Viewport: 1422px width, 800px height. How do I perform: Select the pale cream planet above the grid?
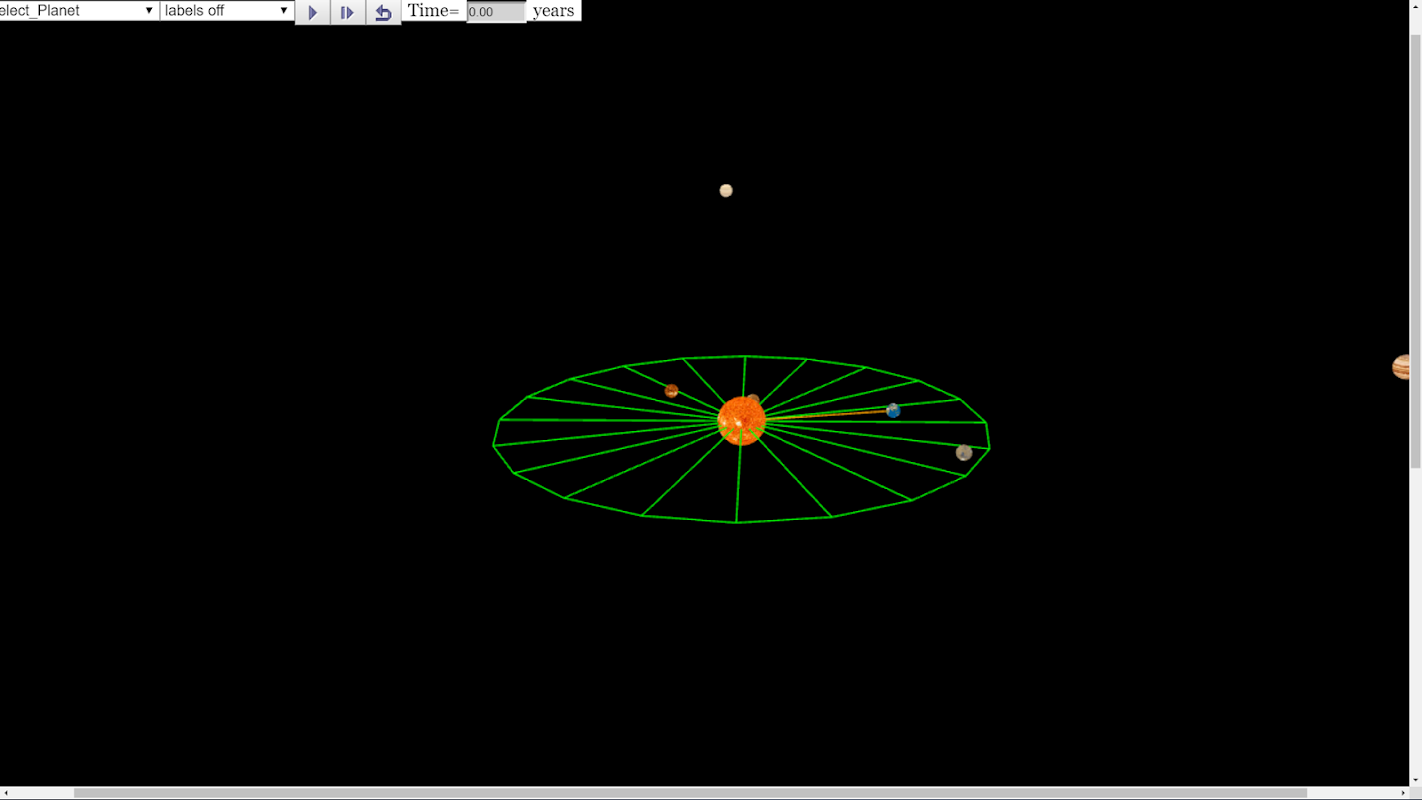pos(726,191)
